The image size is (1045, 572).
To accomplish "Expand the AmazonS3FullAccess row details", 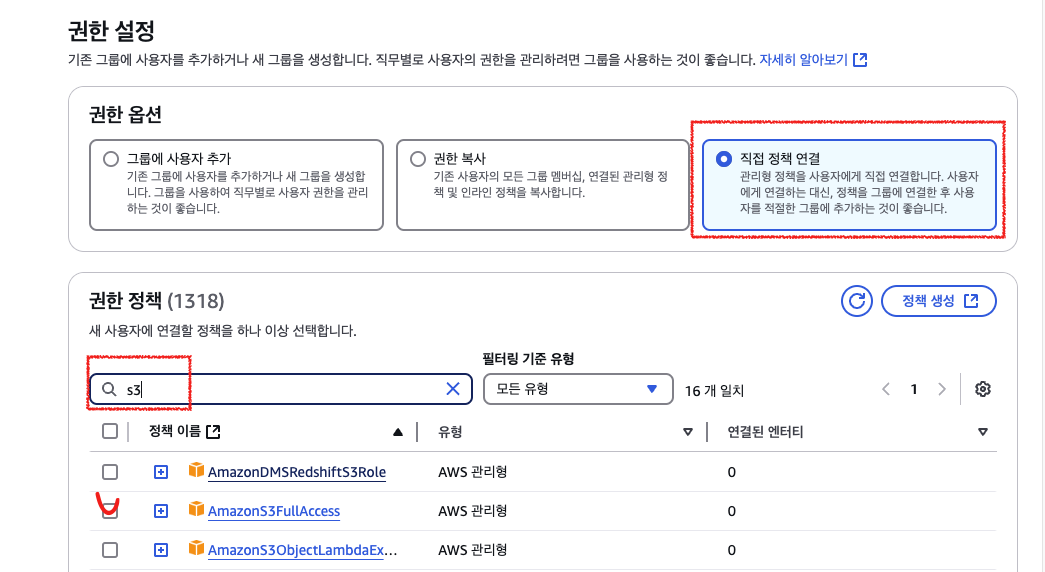I will click(161, 511).
